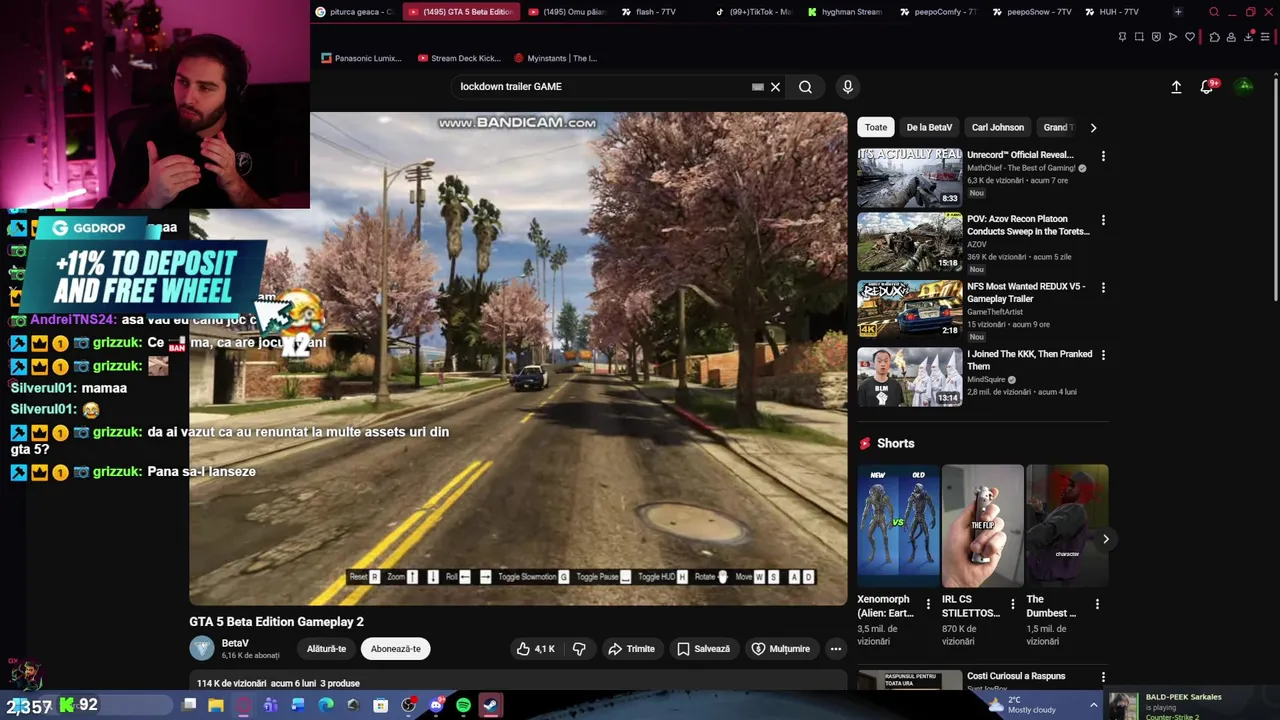Screen dimensions: 1280x720
Task: Like the video with 4,1 K thumbs up
Action: click(536, 649)
